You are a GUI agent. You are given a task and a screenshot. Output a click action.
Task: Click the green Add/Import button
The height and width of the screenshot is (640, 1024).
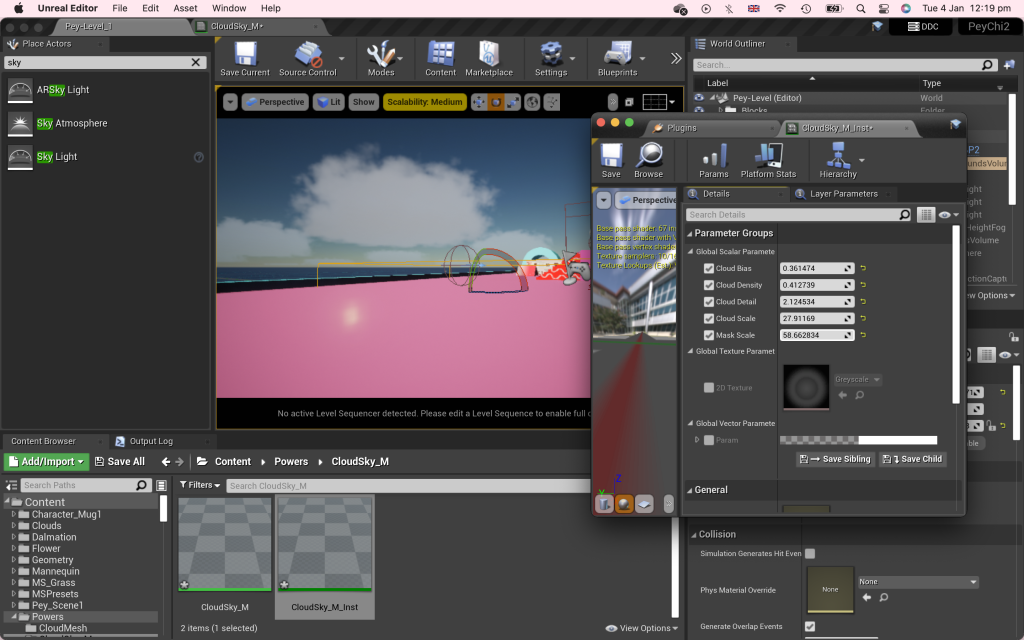[47, 461]
